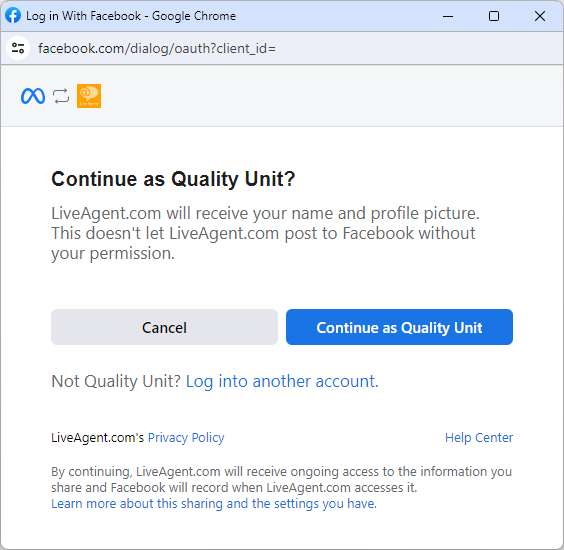Open the site information icon in address bar

(x=18, y=48)
